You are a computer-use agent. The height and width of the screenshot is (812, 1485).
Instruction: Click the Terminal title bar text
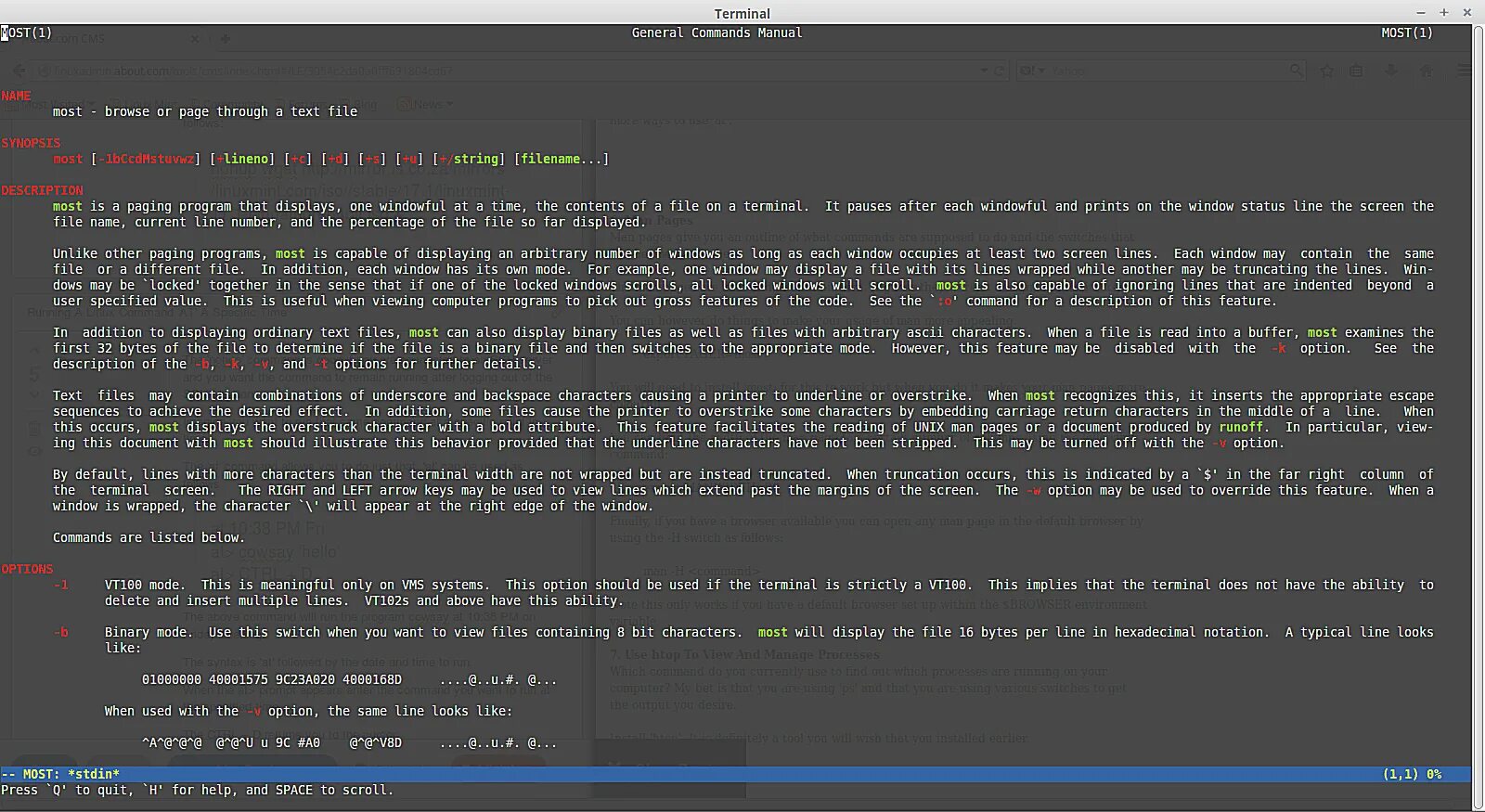coord(742,14)
